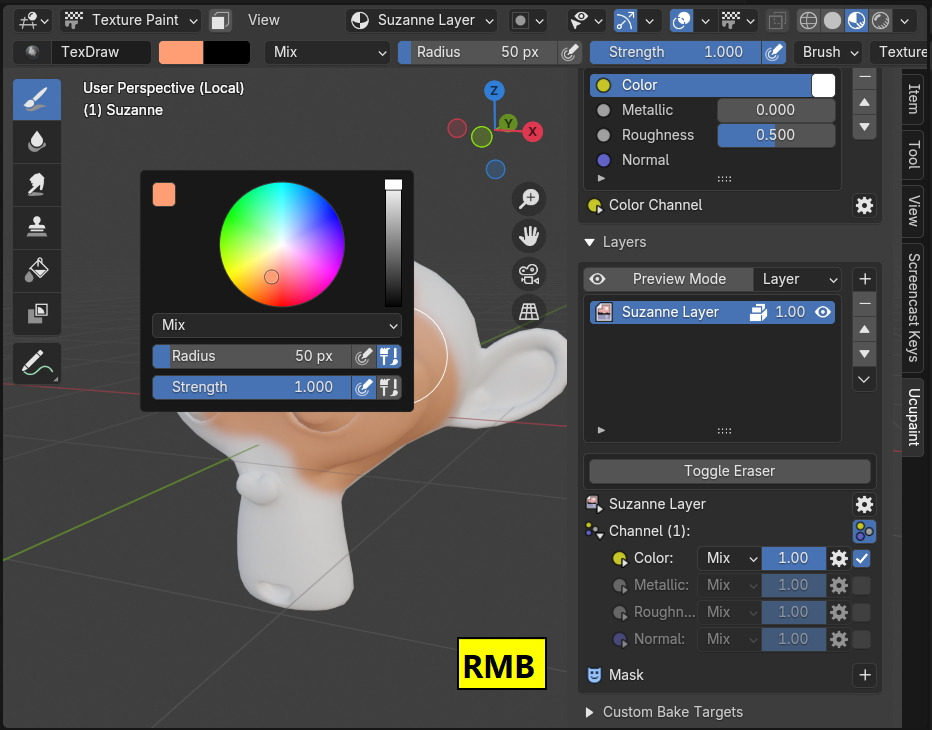Image resolution: width=932 pixels, height=730 pixels.
Task: Open Suzanne Layer settings gear
Action: click(864, 505)
